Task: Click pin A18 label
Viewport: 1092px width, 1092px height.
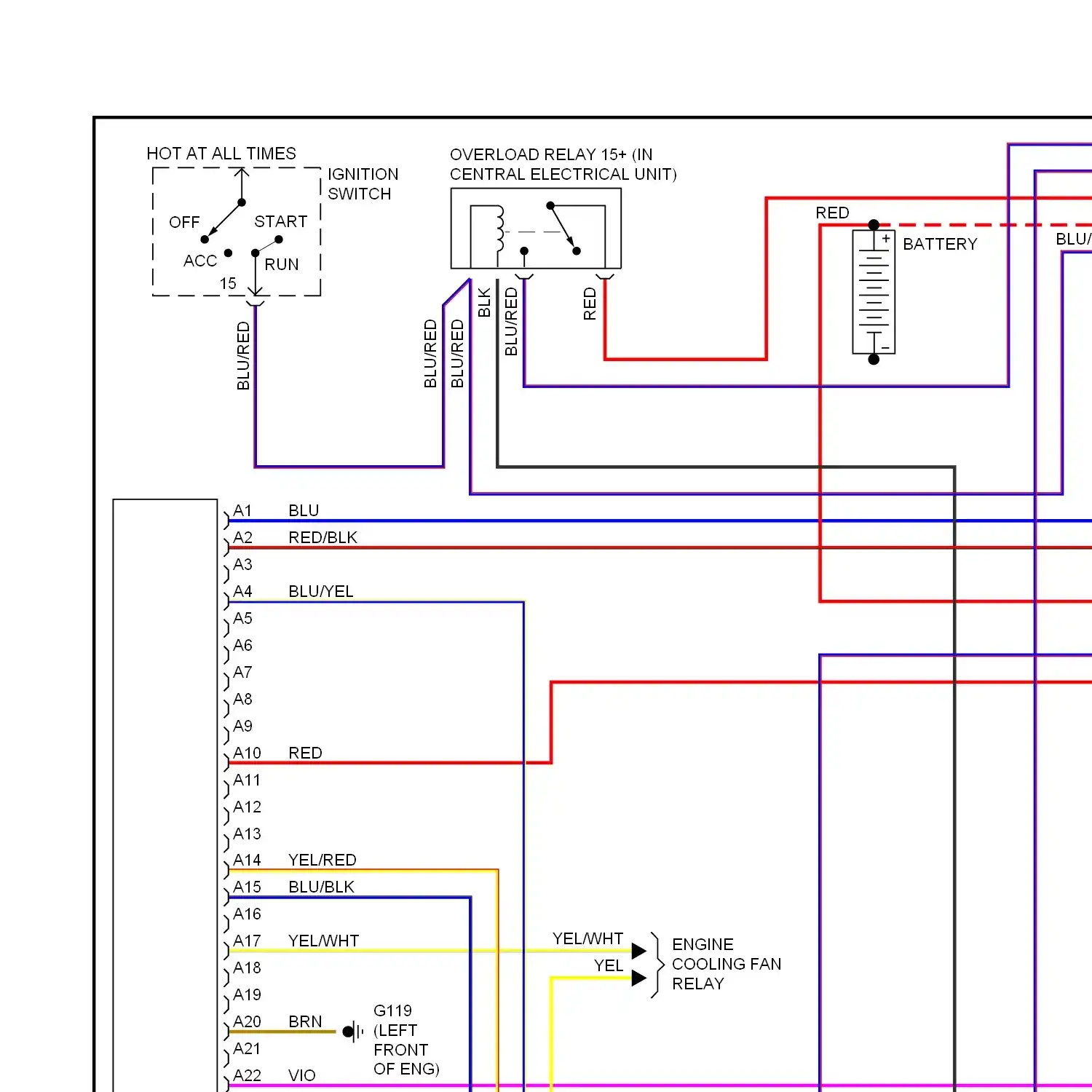Action: click(x=247, y=968)
